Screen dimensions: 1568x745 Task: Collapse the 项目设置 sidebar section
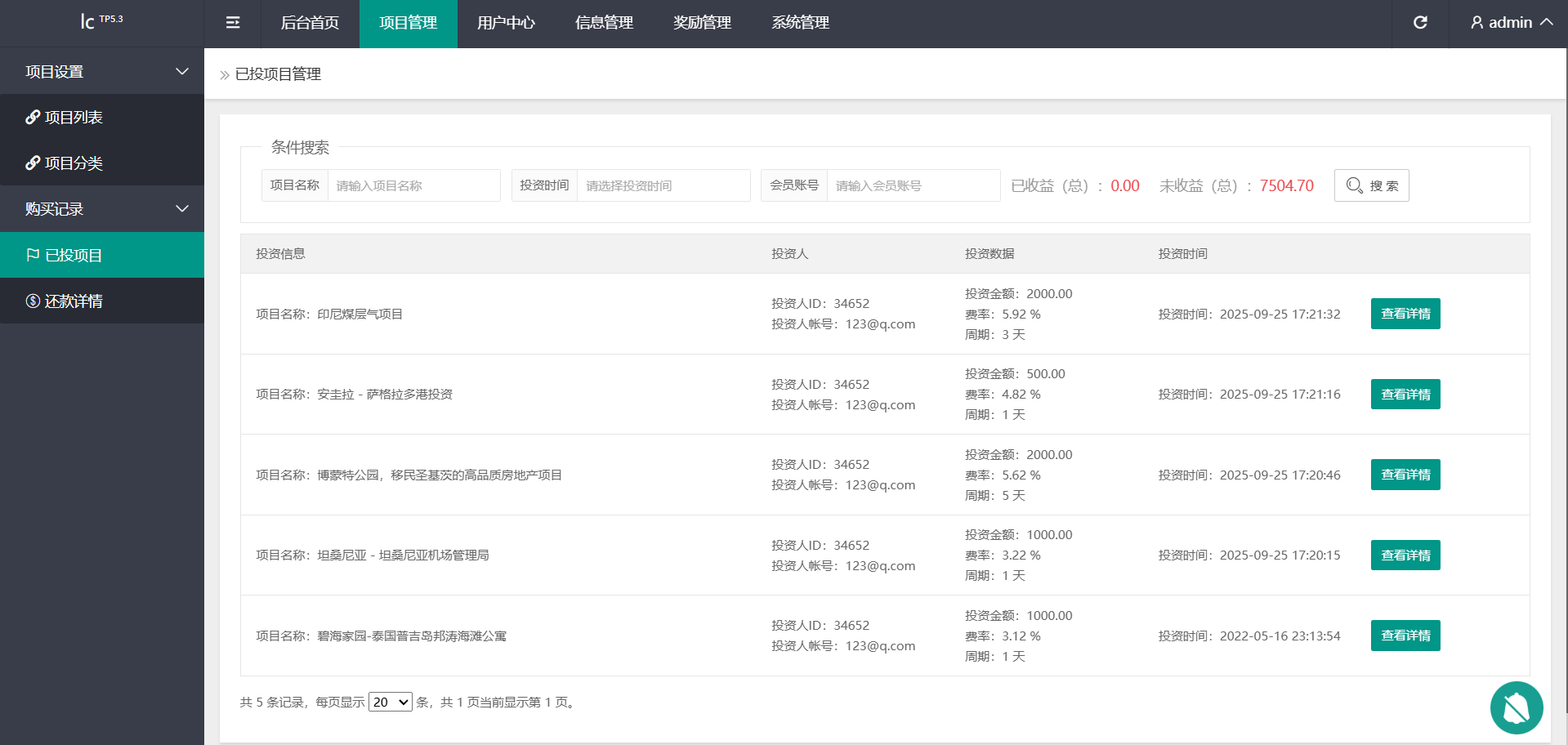[x=182, y=72]
